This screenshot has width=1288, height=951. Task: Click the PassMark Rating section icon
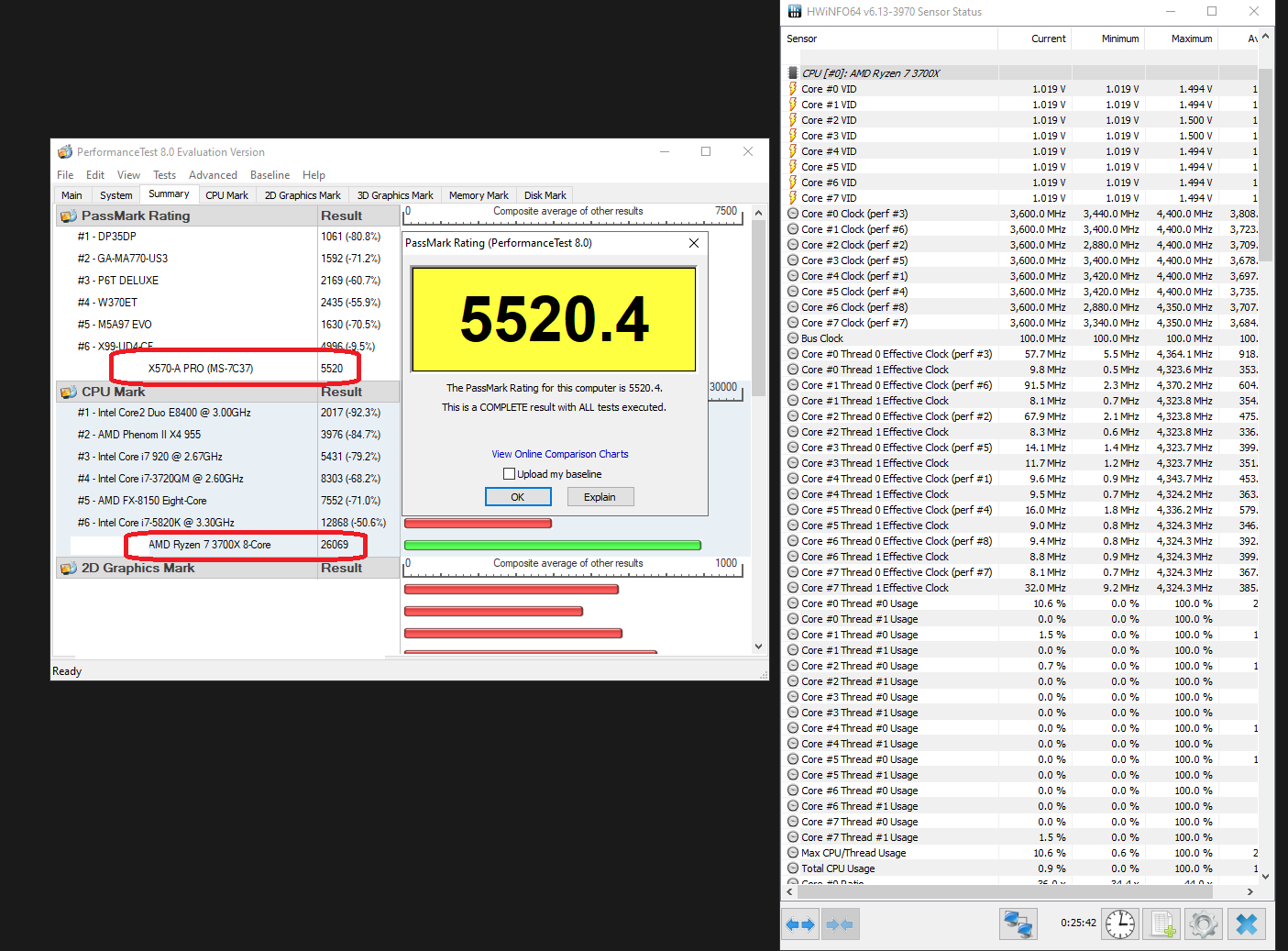(x=68, y=216)
